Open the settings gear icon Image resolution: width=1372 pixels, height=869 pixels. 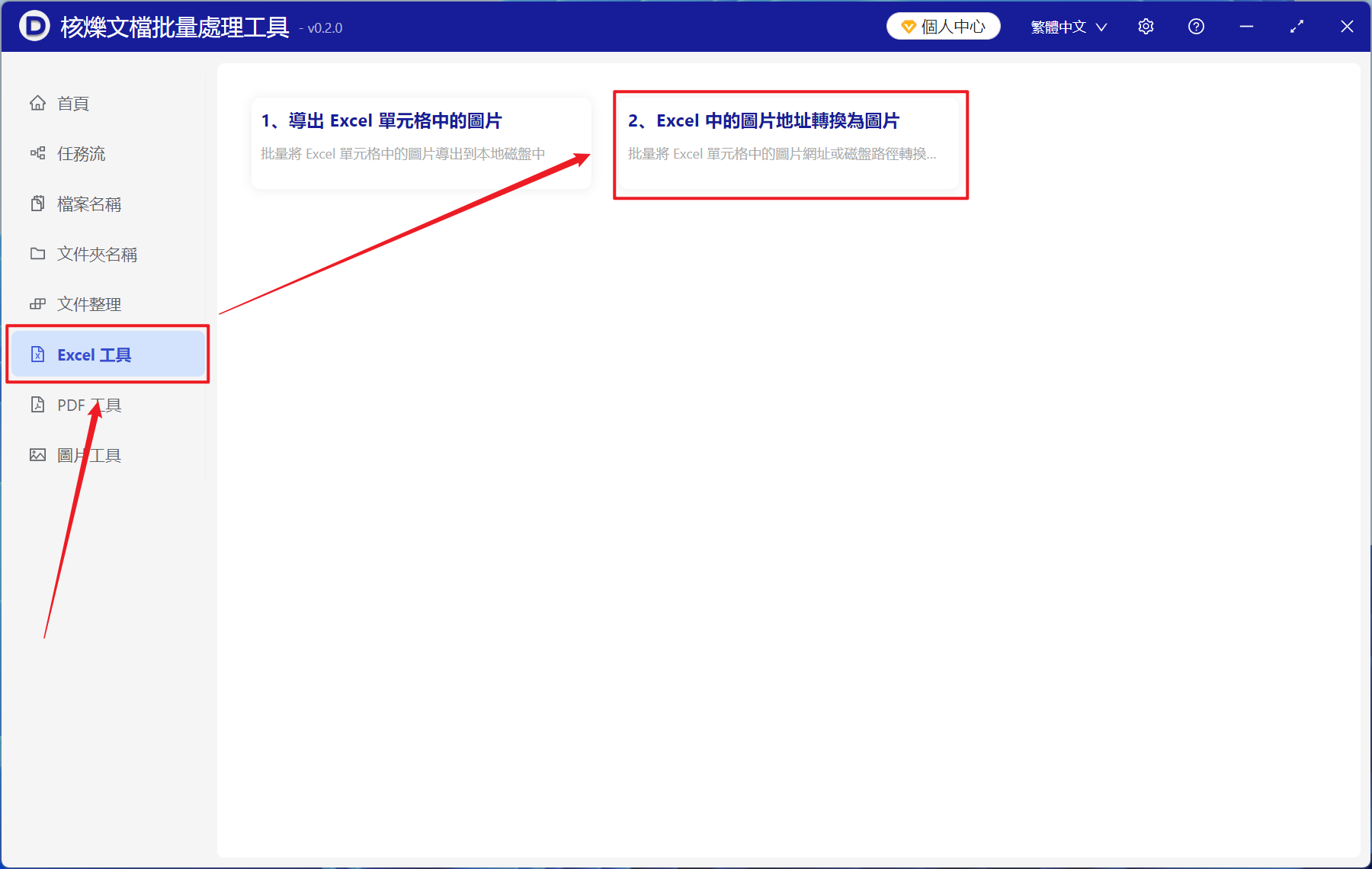[1146, 27]
